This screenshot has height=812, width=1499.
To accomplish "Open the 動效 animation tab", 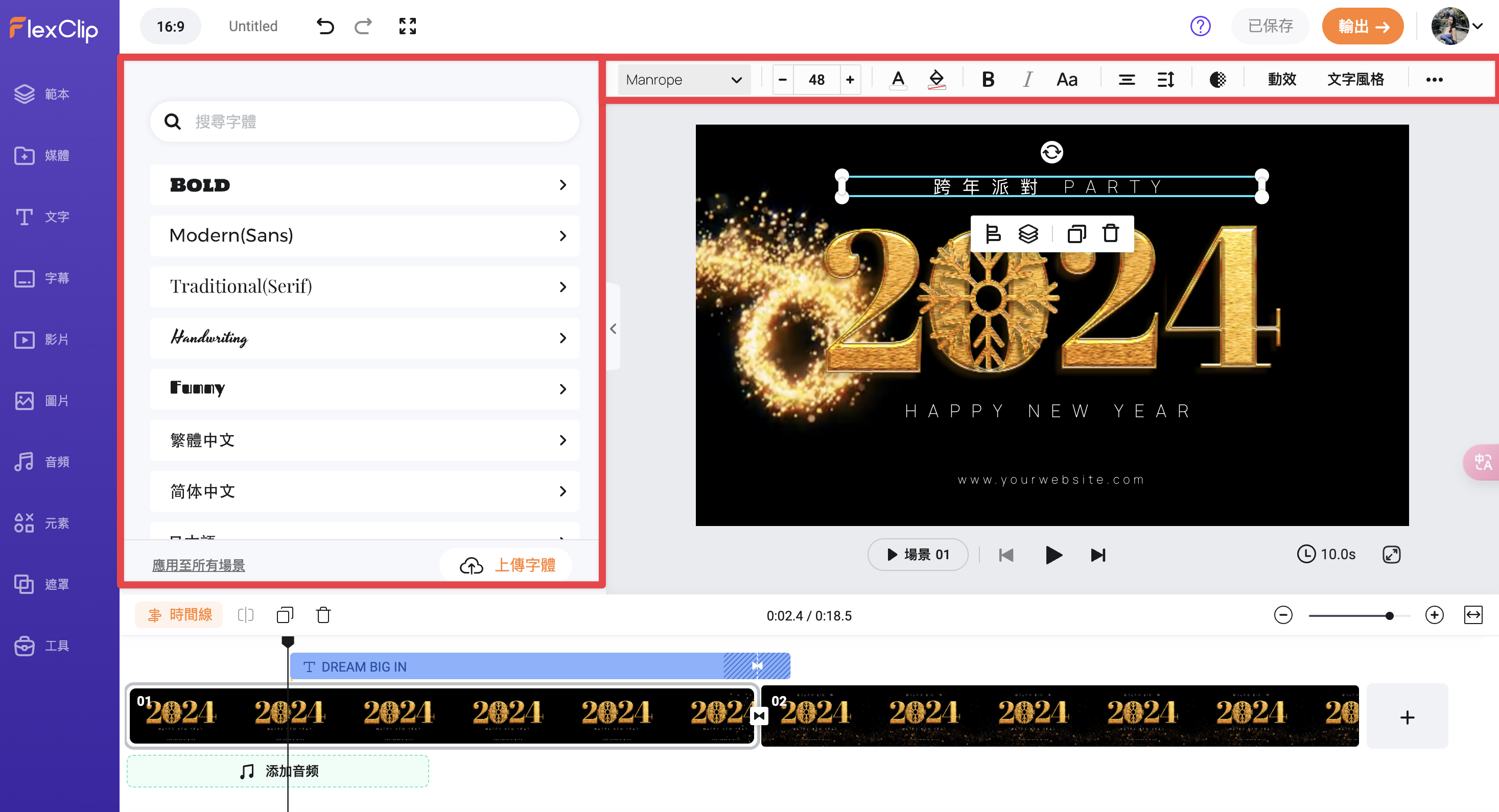I will 1282,79.
